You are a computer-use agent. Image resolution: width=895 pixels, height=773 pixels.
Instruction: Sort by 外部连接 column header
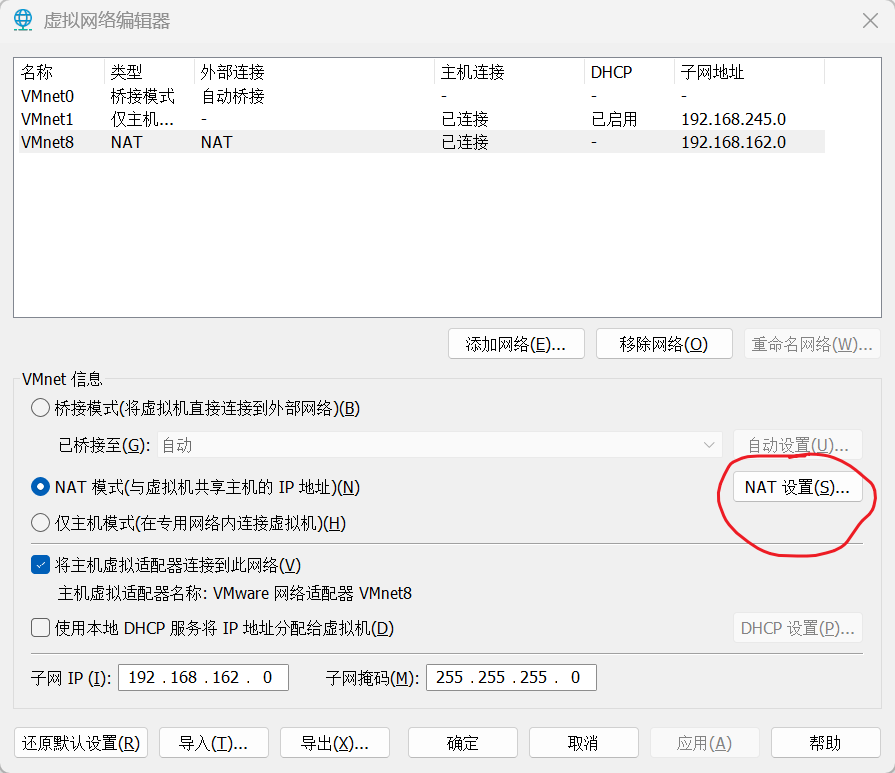[x=315, y=72]
